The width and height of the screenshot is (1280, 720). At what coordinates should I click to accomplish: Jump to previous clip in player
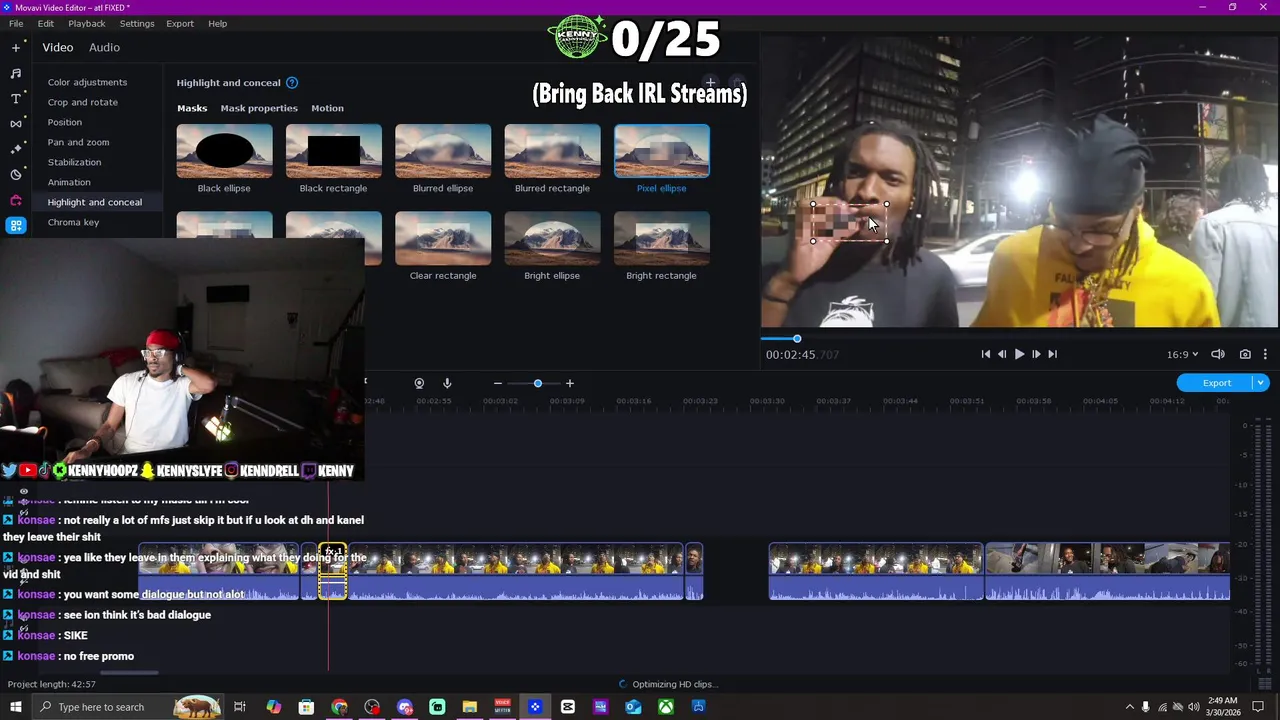(x=985, y=354)
